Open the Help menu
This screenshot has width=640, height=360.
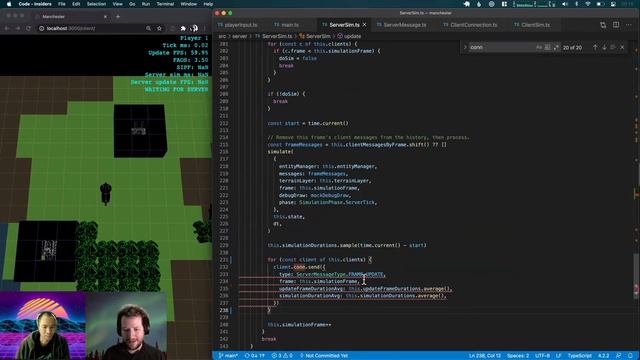click(x=208, y=4)
